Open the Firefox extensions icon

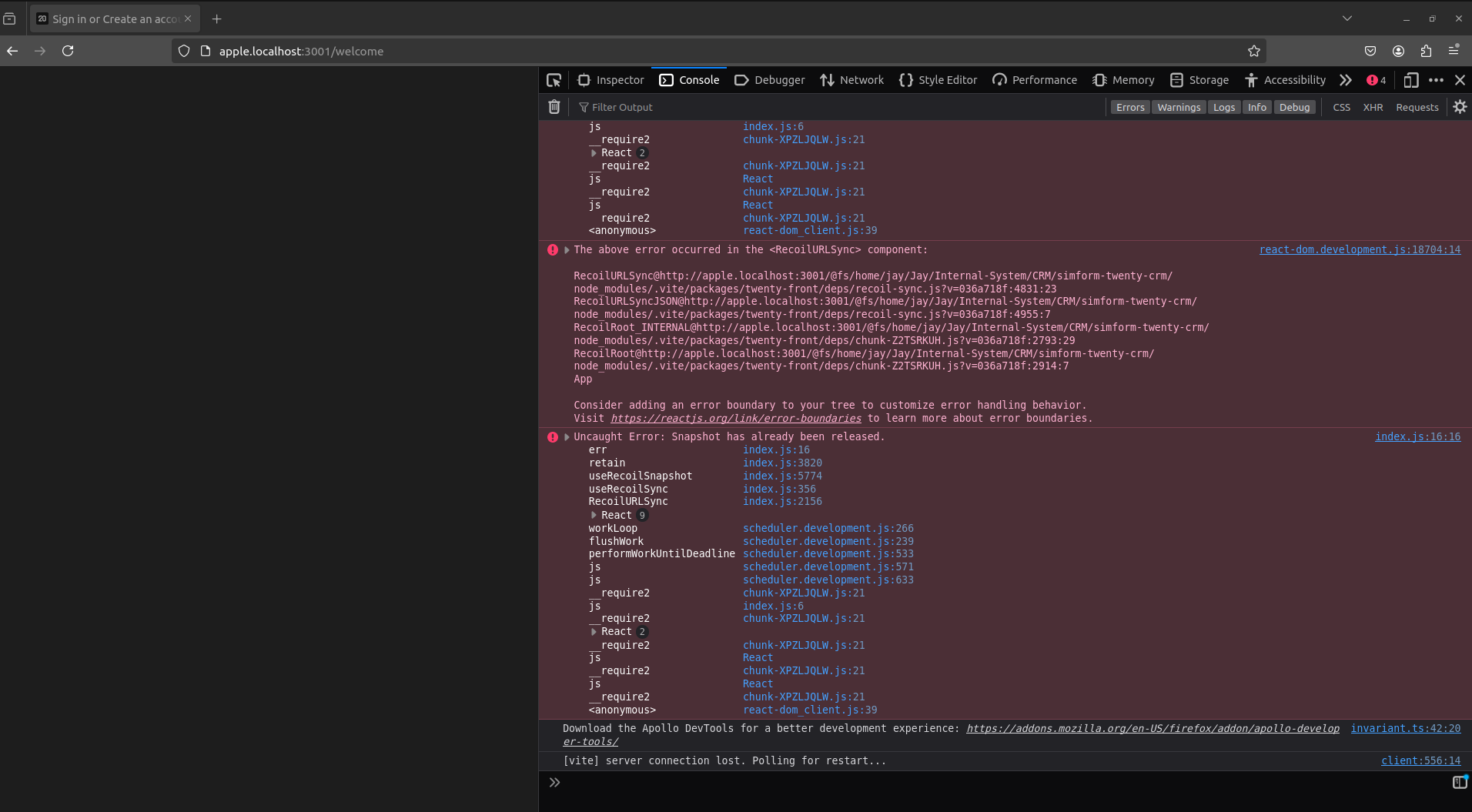click(x=1426, y=51)
